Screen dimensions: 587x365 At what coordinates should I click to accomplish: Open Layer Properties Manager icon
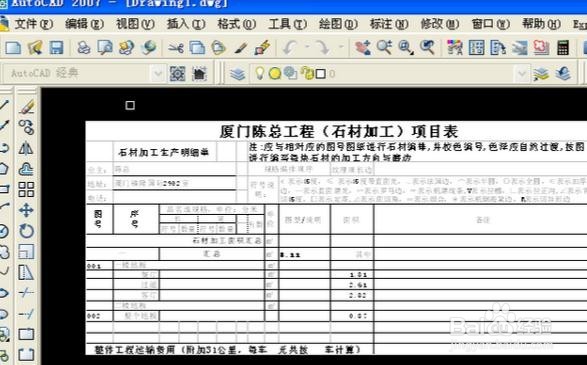click(237, 74)
